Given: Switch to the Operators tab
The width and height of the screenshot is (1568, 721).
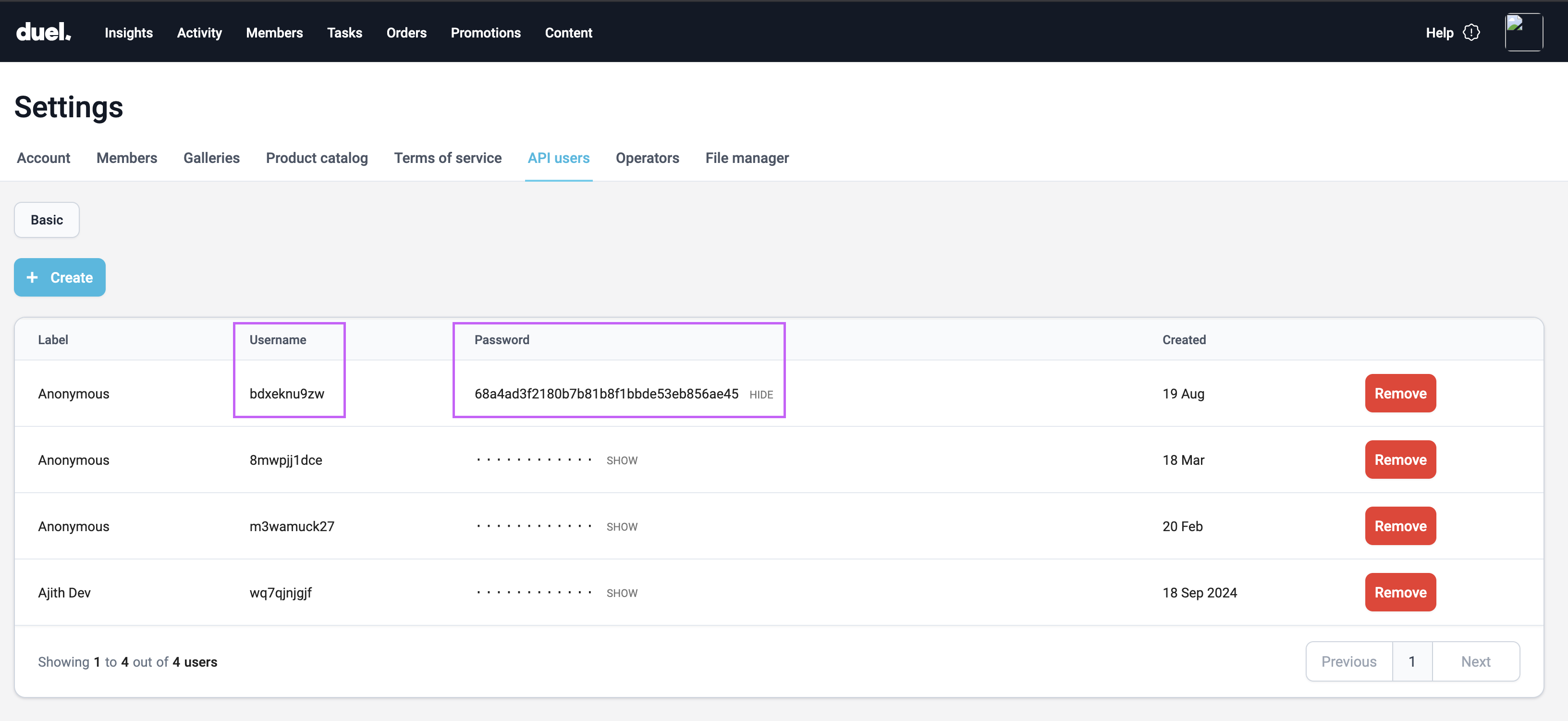Looking at the screenshot, I should 647,158.
